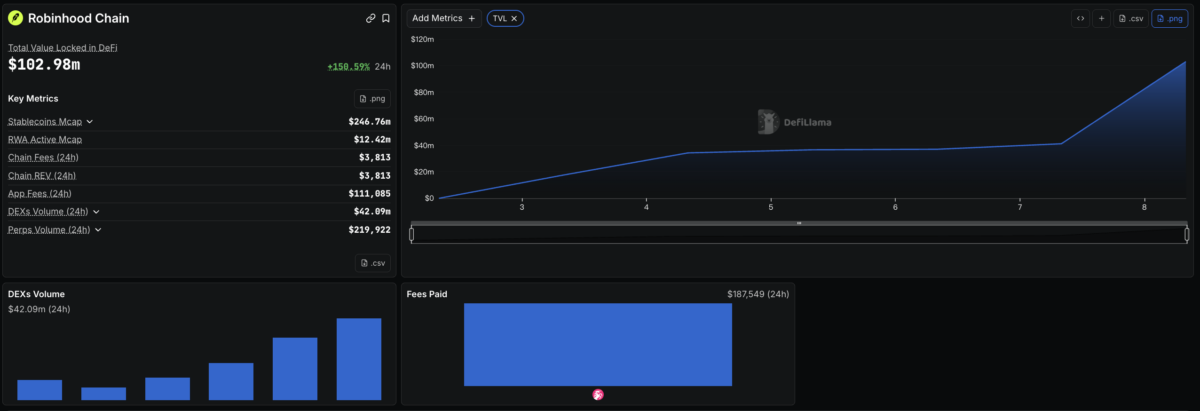Download TVL chart data as .csv
Screen dimensions: 1200x411
pos(1131,18)
